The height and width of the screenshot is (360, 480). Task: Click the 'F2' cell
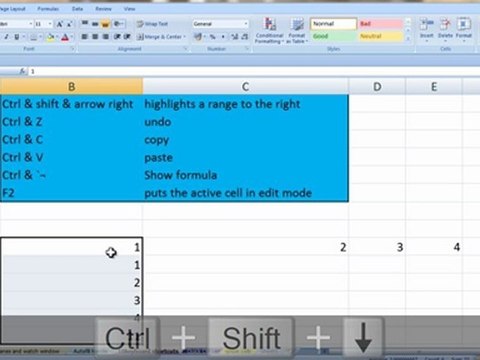coord(71,193)
